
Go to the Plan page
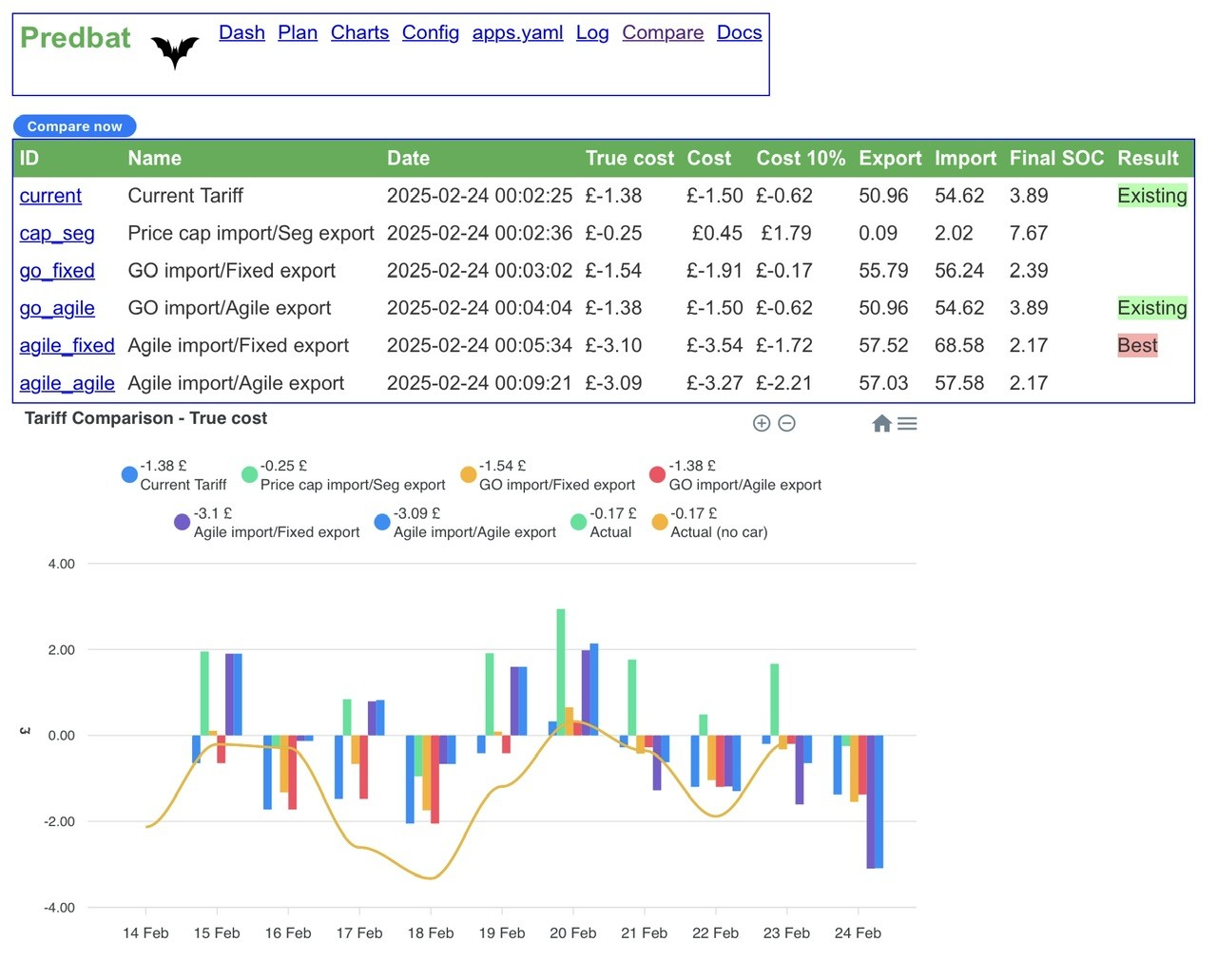point(298,32)
